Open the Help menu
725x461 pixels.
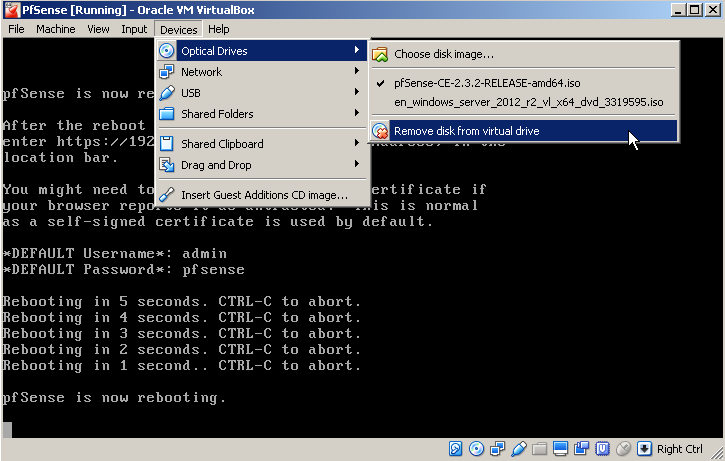click(219, 29)
